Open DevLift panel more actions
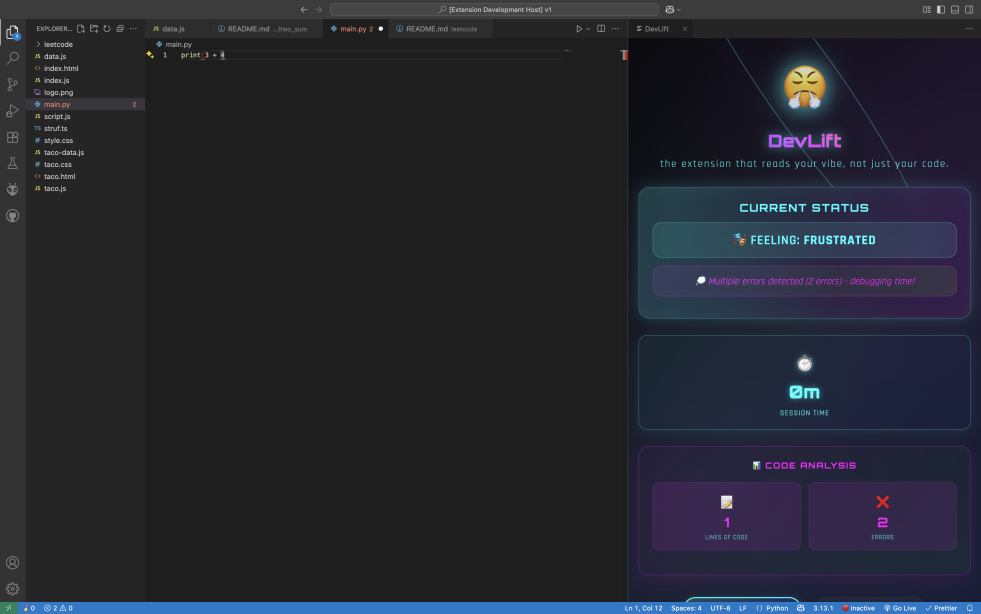981x614 pixels. (x=969, y=29)
